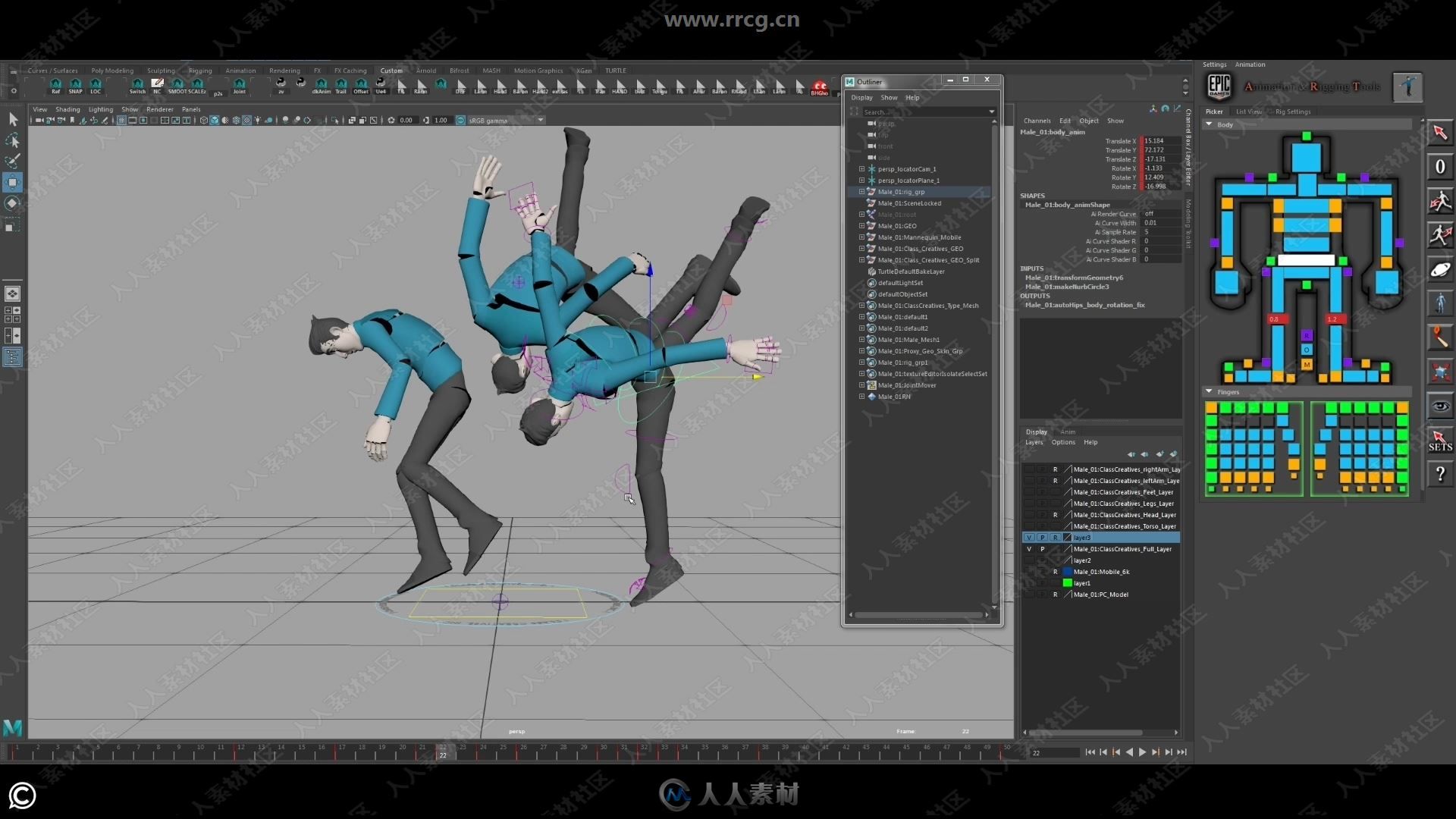
Task: Switch to the Animation shelf tab
Action: pos(240,71)
